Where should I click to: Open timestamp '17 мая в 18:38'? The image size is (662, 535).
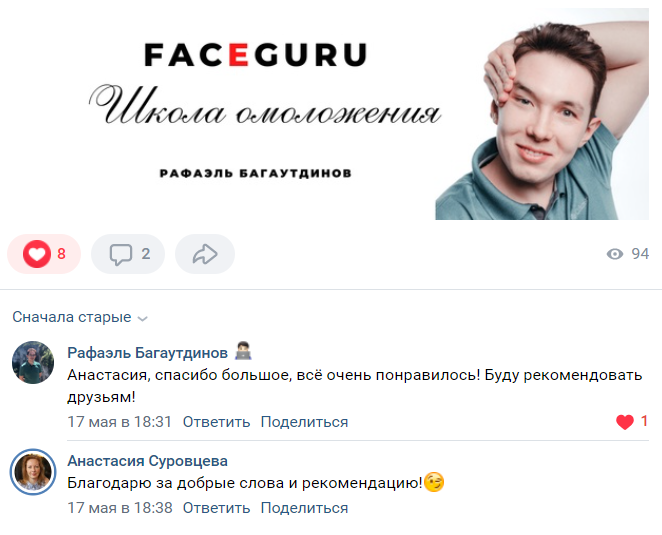coord(119,508)
